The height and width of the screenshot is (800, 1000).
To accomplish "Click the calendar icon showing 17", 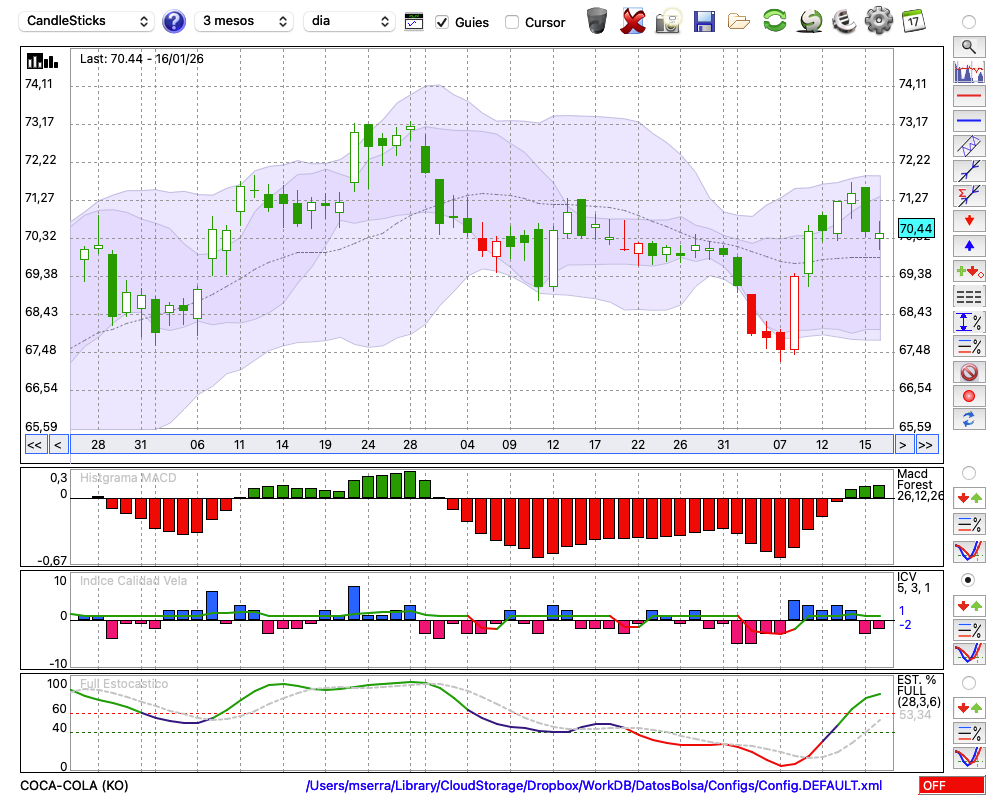I will [x=913, y=21].
